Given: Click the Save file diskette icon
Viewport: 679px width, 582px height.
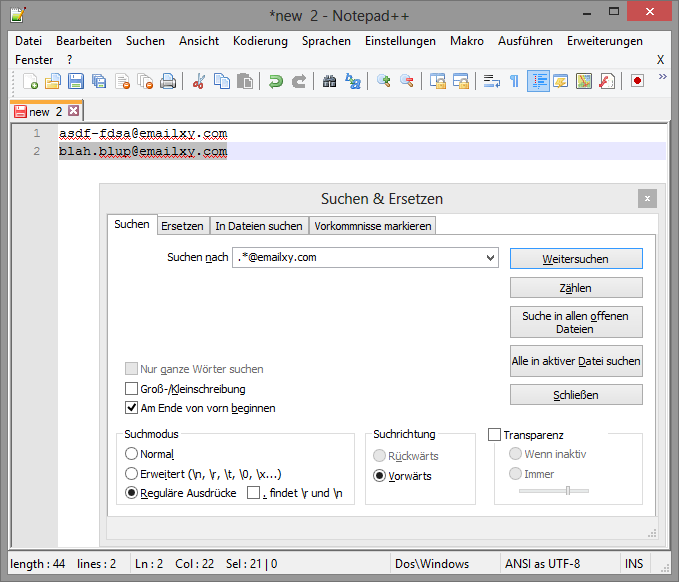Looking at the screenshot, I should (76, 81).
